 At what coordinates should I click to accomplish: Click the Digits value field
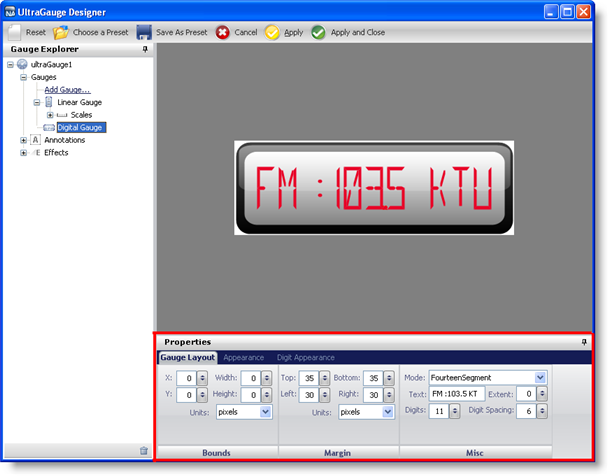439,411
